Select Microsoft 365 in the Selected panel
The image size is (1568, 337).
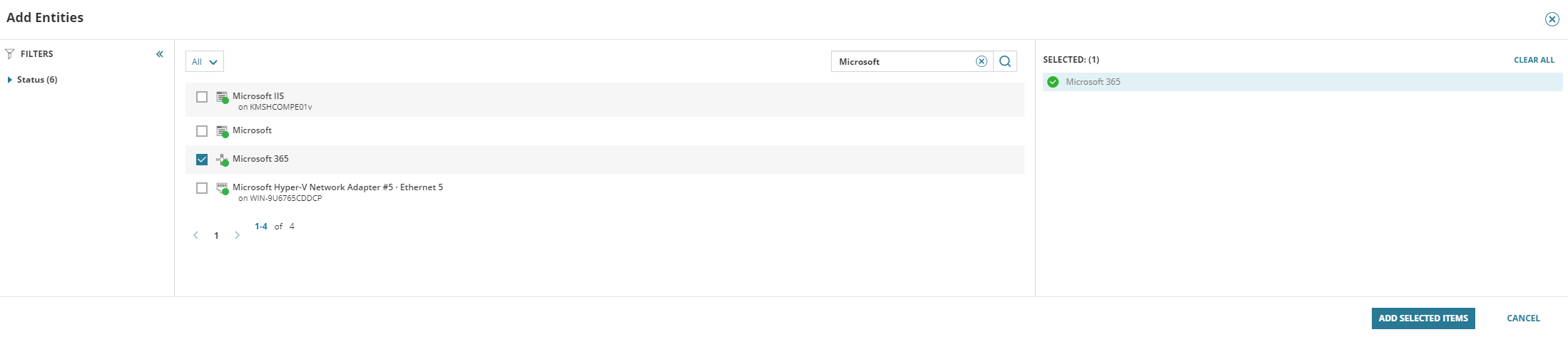pyautogui.click(x=1303, y=82)
